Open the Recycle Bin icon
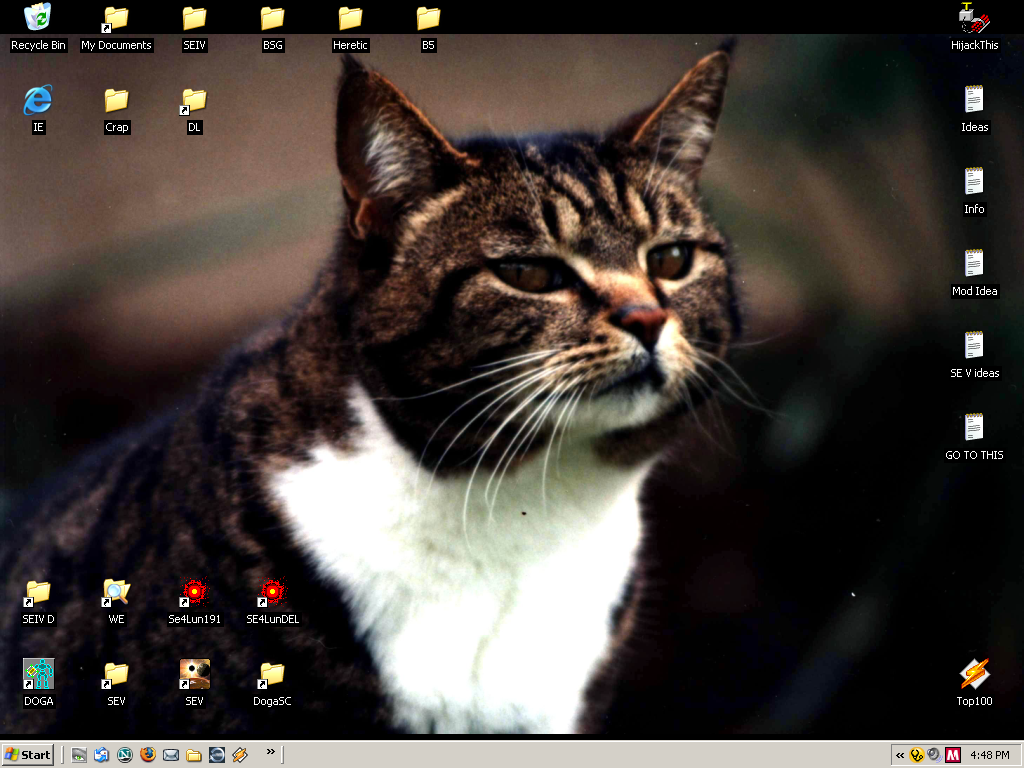This screenshot has width=1024, height=768. pos(38,18)
